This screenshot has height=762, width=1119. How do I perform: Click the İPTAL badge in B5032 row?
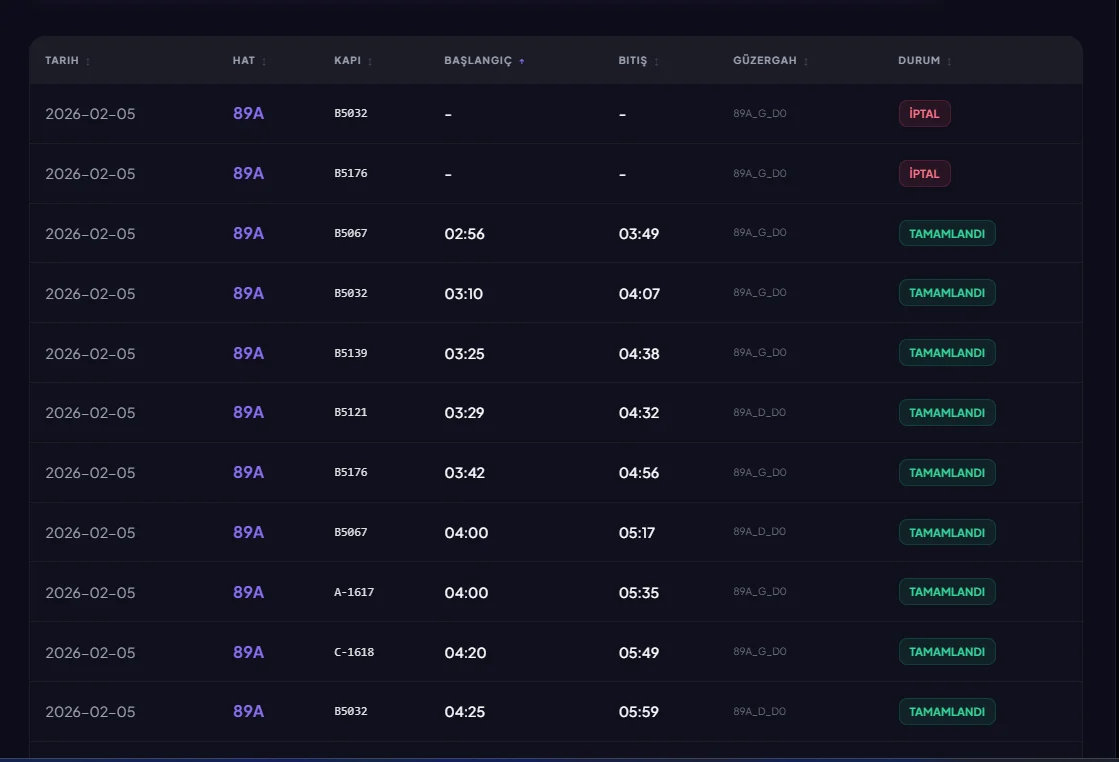[x=924, y=114]
